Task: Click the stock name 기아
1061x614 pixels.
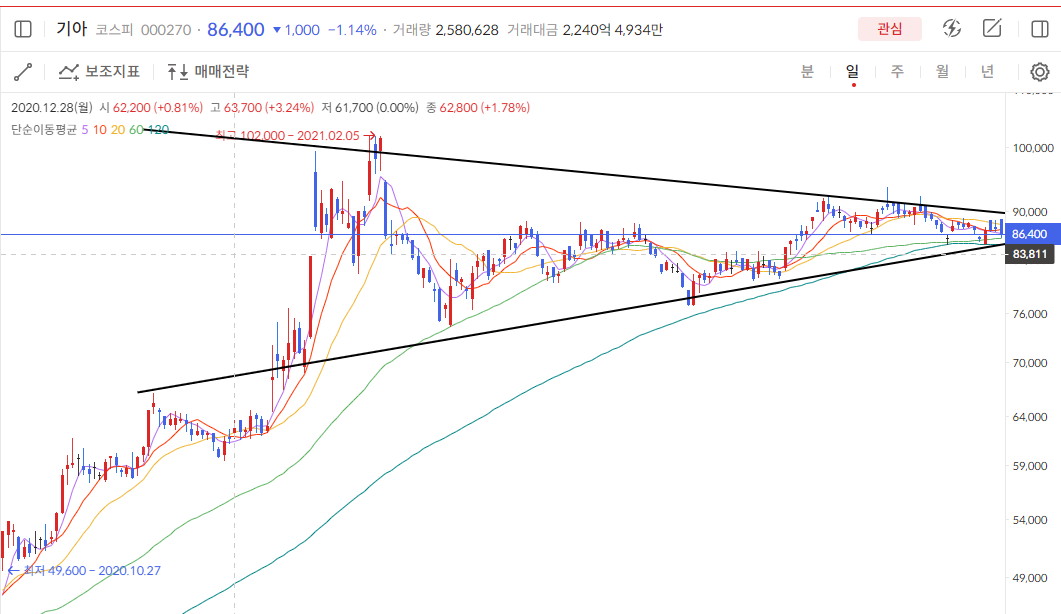Action: (x=72, y=29)
